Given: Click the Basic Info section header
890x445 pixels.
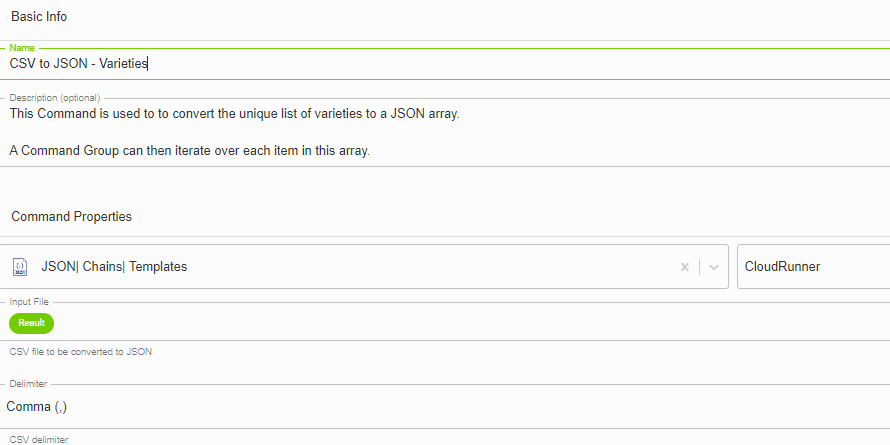Looking at the screenshot, I should (39, 16).
